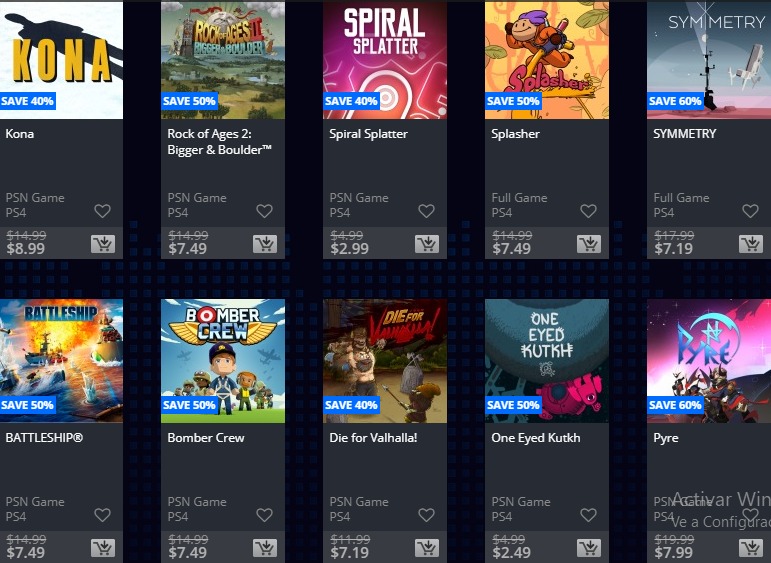Open the SYMMETRY game cover image
The width and height of the screenshot is (771, 563).
[709, 59]
